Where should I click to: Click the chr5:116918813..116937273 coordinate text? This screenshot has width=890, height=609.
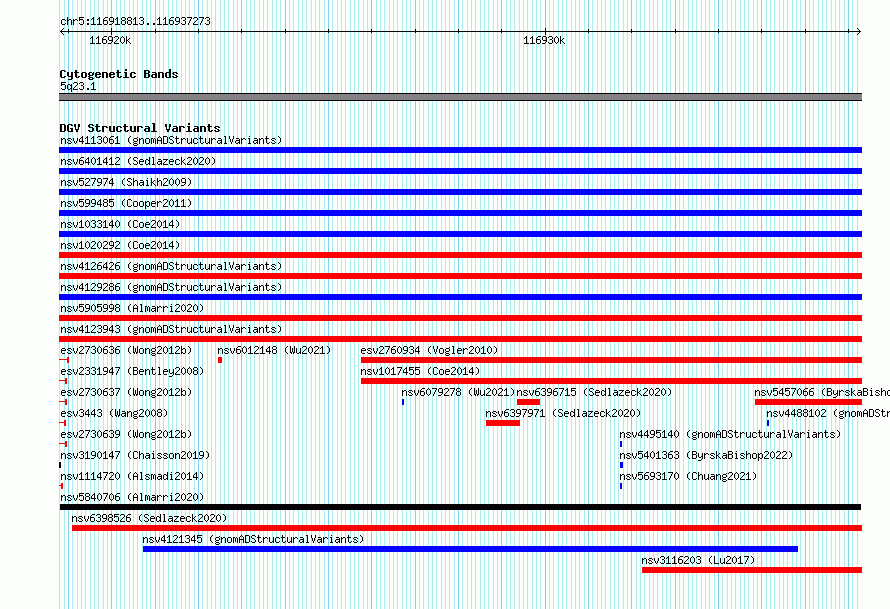pos(135,21)
